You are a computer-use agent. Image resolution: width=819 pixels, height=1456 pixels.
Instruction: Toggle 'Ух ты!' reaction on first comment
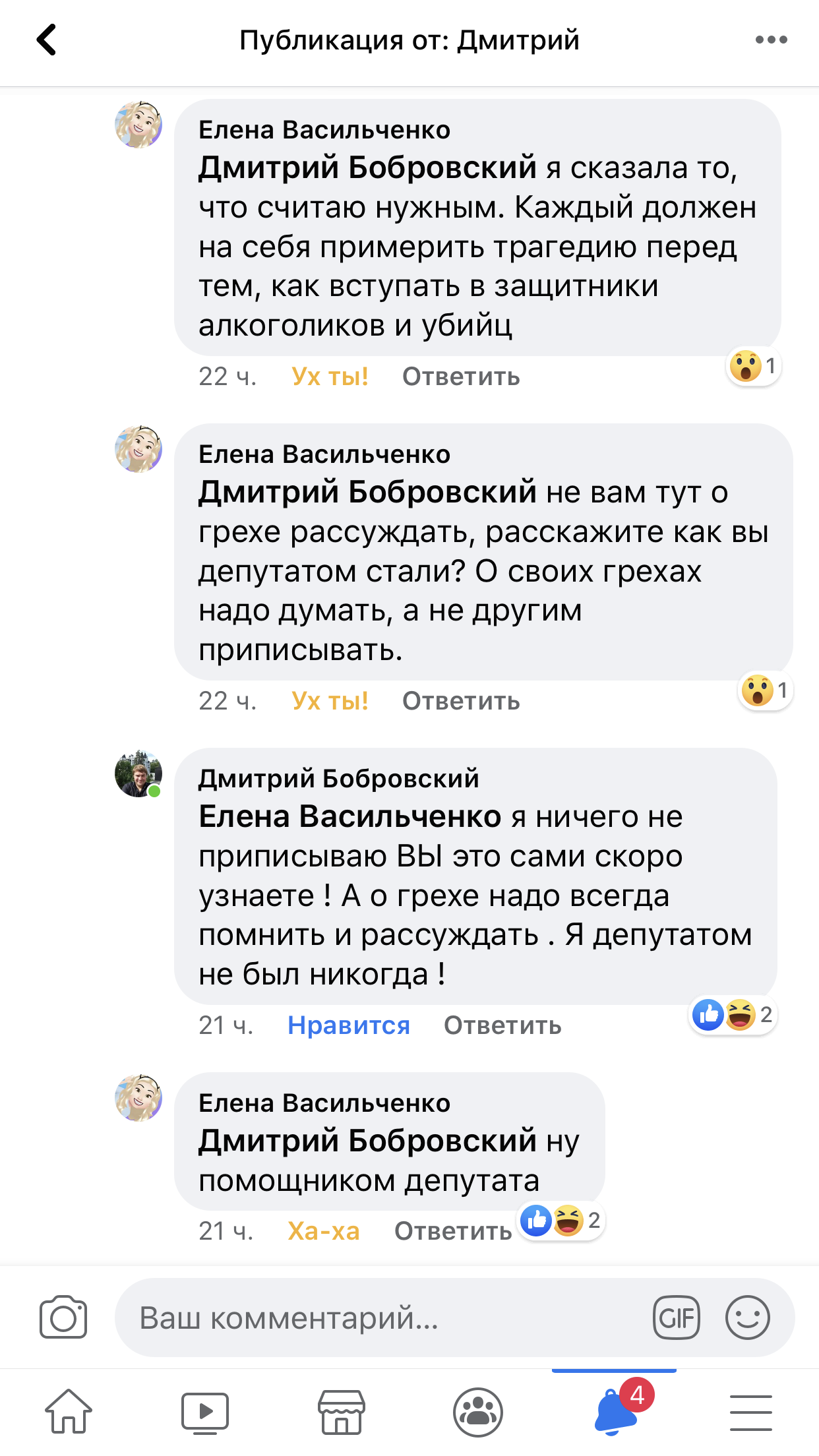pyautogui.click(x=330, y=377)
